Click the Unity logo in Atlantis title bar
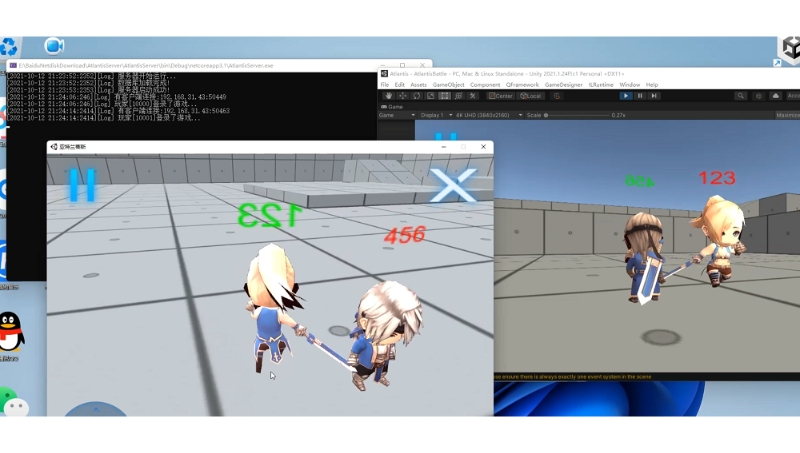Image resolution: width=800 pixels, height=453 pixels. click(384, 74)
